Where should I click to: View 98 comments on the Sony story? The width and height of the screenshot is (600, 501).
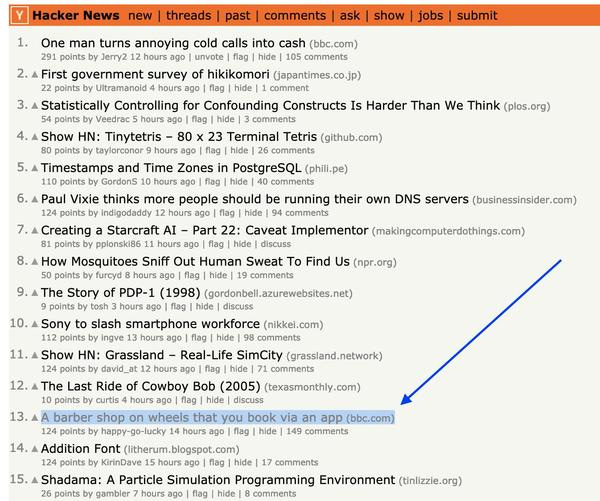tap(272, 338)
